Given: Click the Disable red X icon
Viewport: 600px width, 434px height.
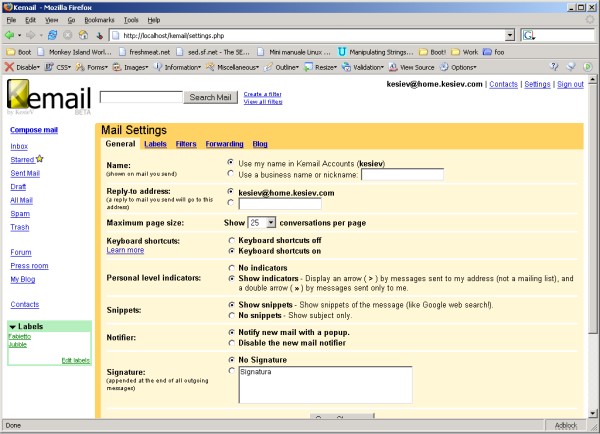Looking at the screenshot, I should [x=9, y=67].
